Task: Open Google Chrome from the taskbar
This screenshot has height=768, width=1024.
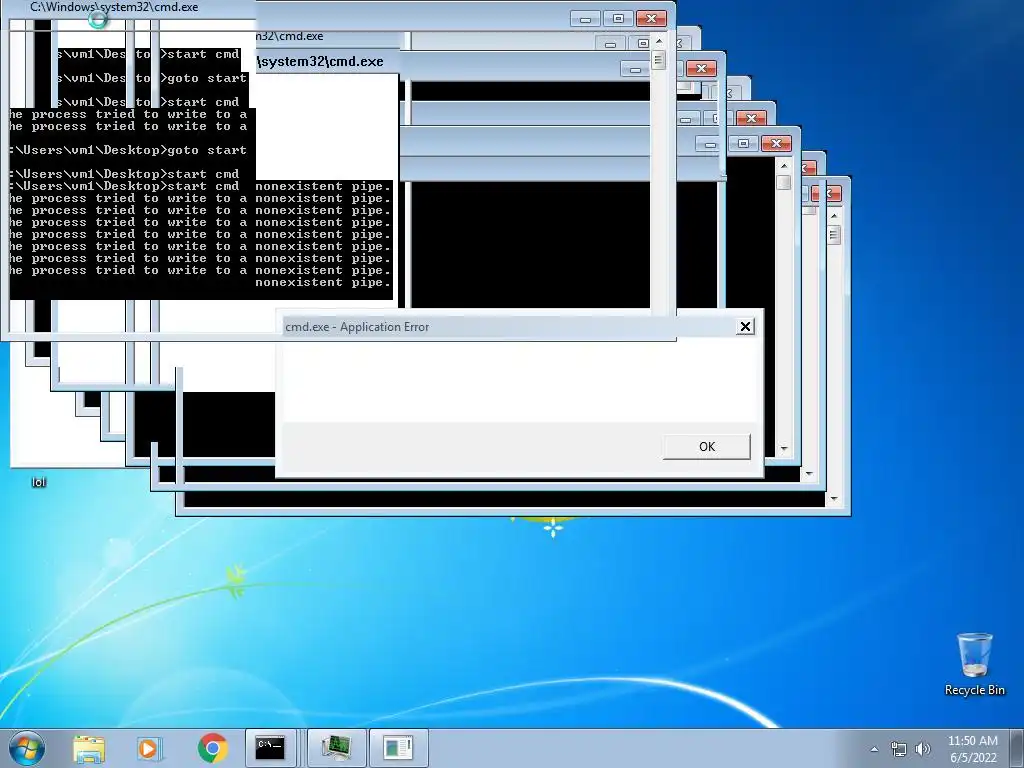Action: tap(212, 748)
